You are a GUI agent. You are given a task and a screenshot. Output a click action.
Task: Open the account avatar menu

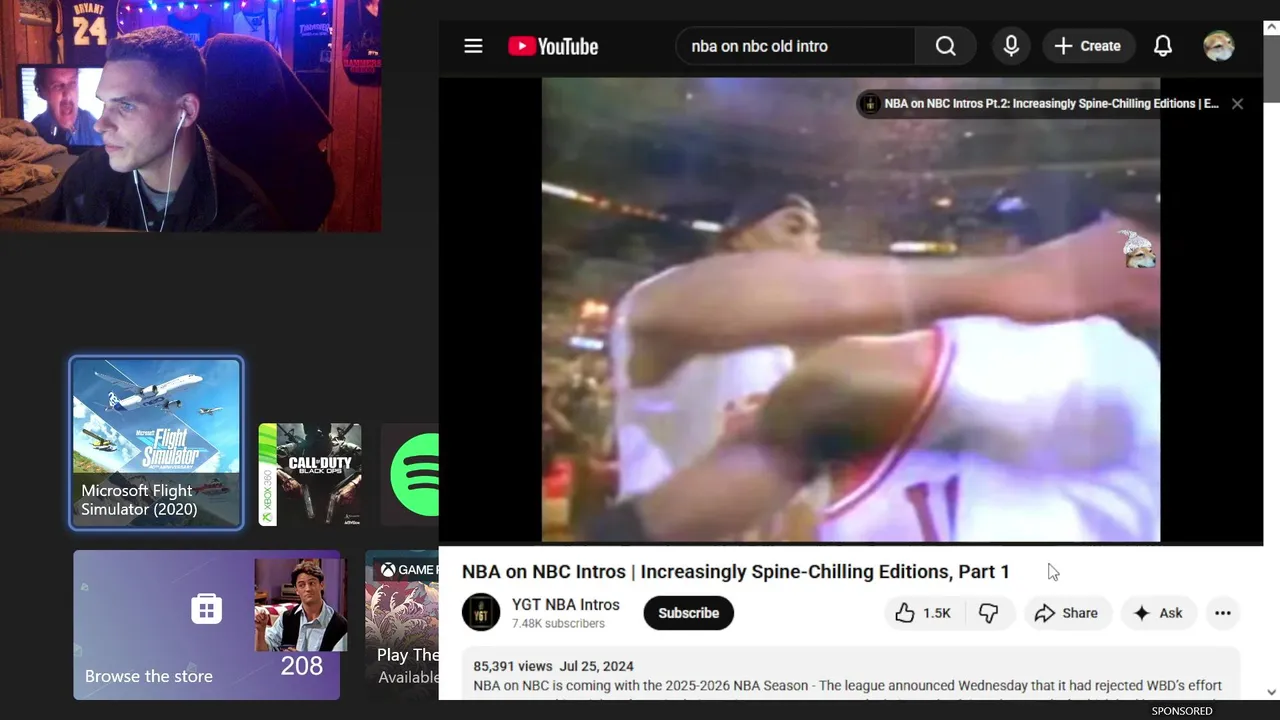point(1218,46)
